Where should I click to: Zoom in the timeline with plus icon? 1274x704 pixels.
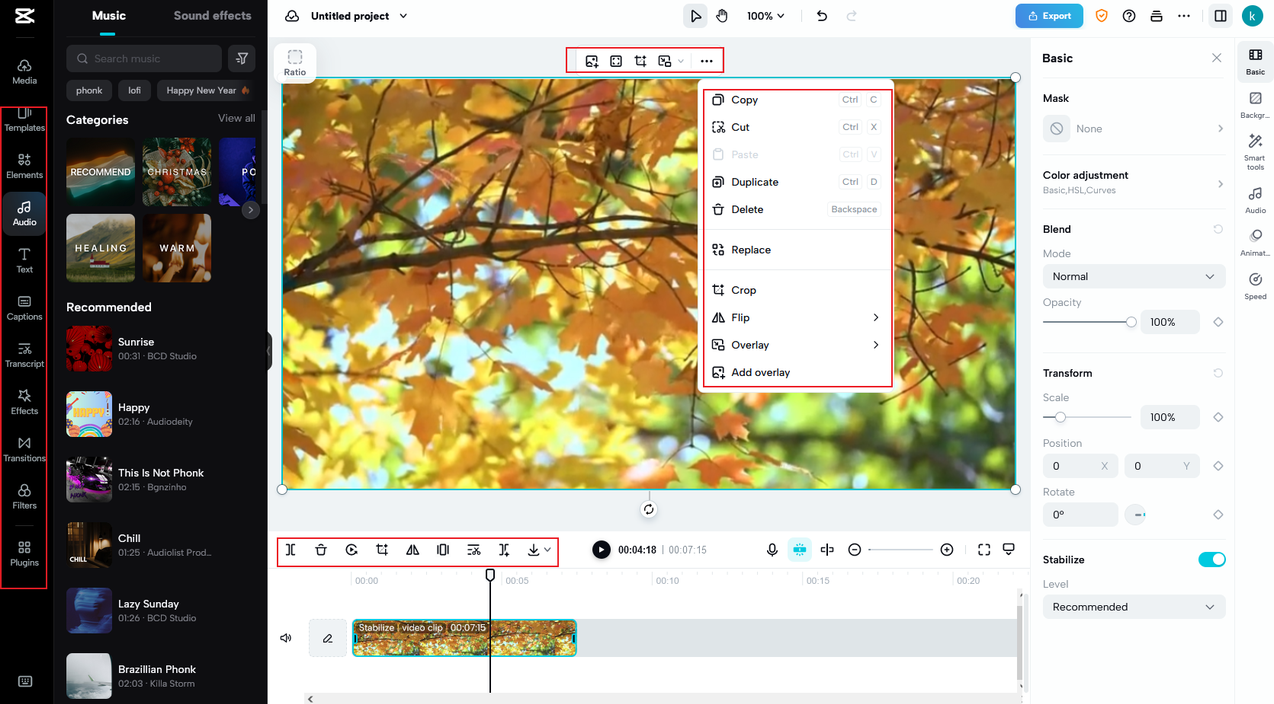[947, 550]
